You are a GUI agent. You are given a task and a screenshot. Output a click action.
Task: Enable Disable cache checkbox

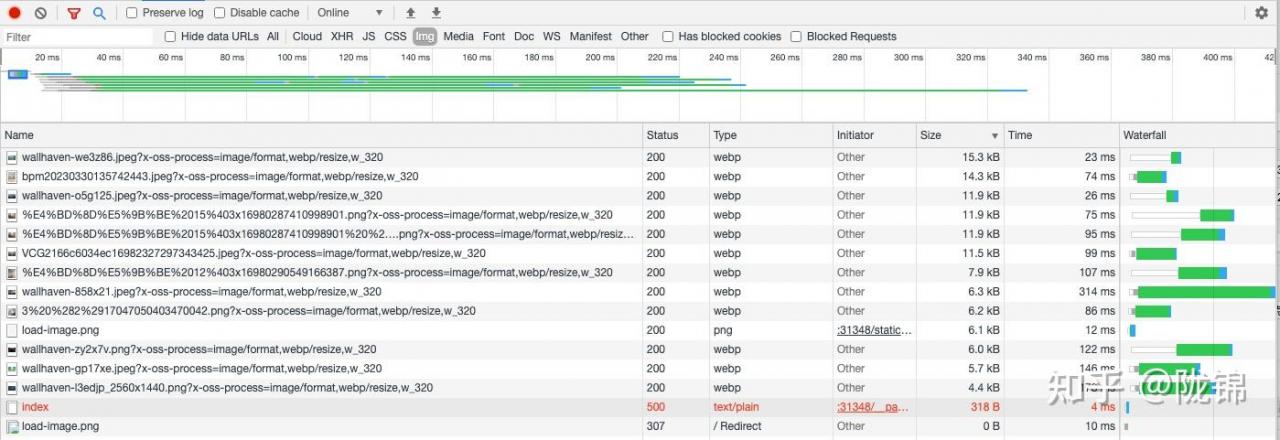click(x=220, y=13)
